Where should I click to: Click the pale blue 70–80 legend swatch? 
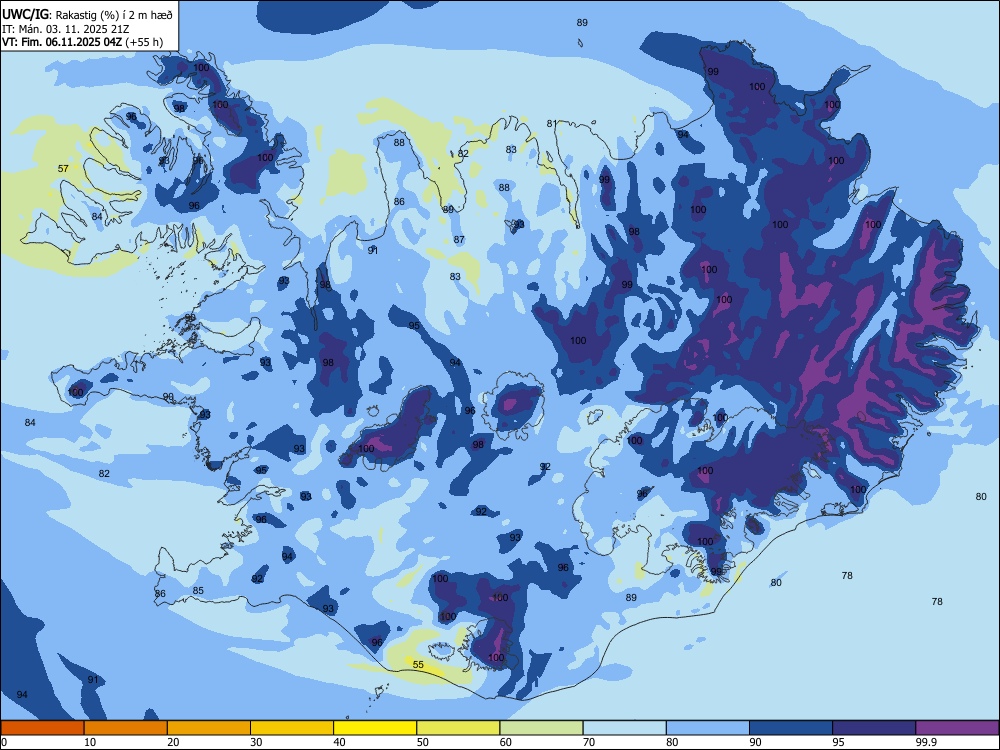pos(624,728)
